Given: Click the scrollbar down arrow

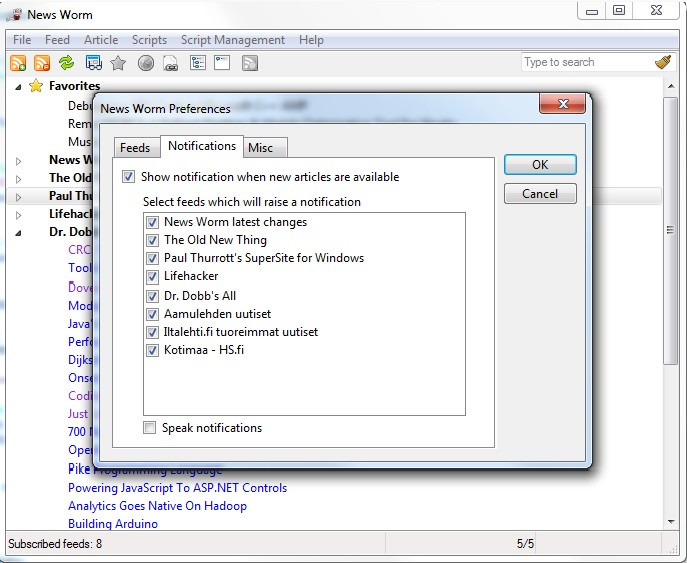Looking at the screenshot, I should click(671, 521).
